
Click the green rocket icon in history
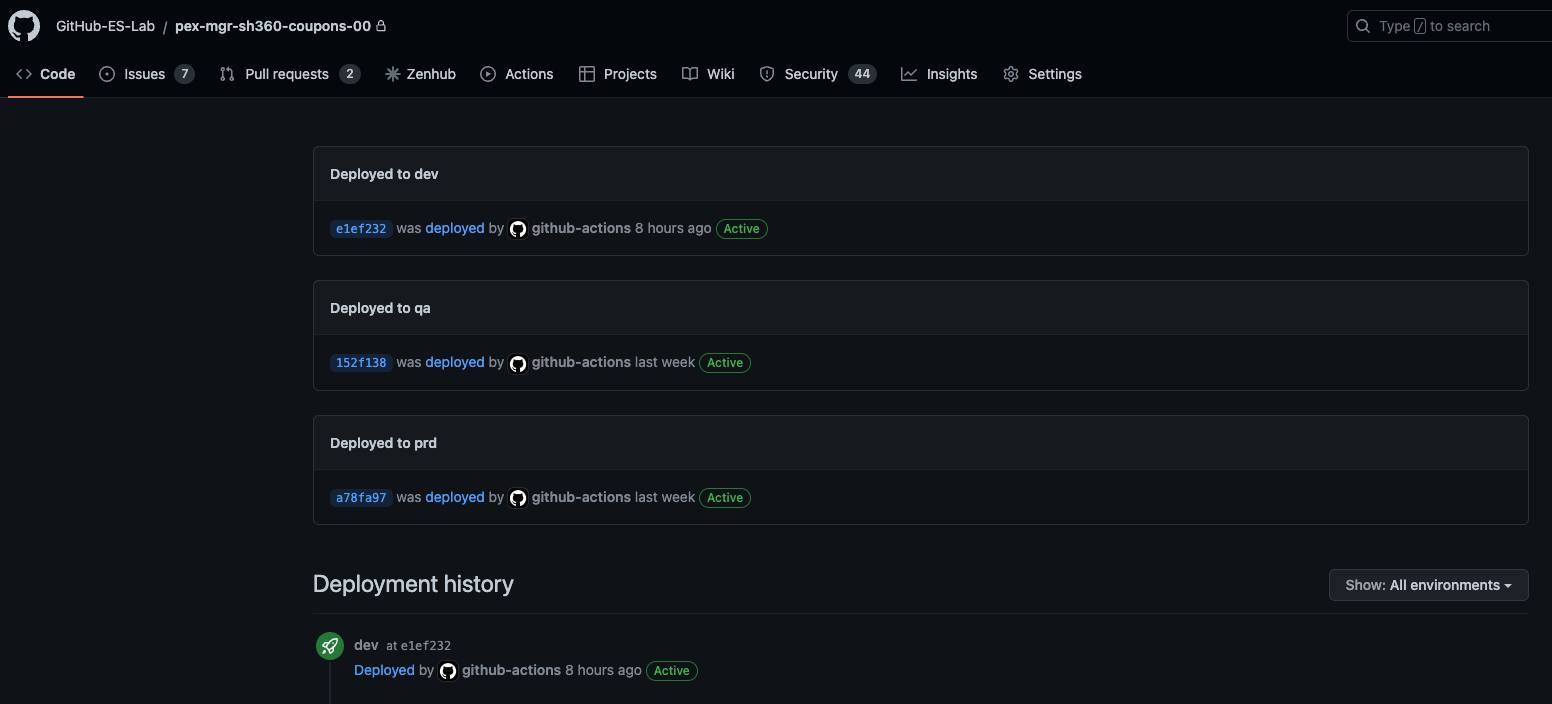[330, 646]
